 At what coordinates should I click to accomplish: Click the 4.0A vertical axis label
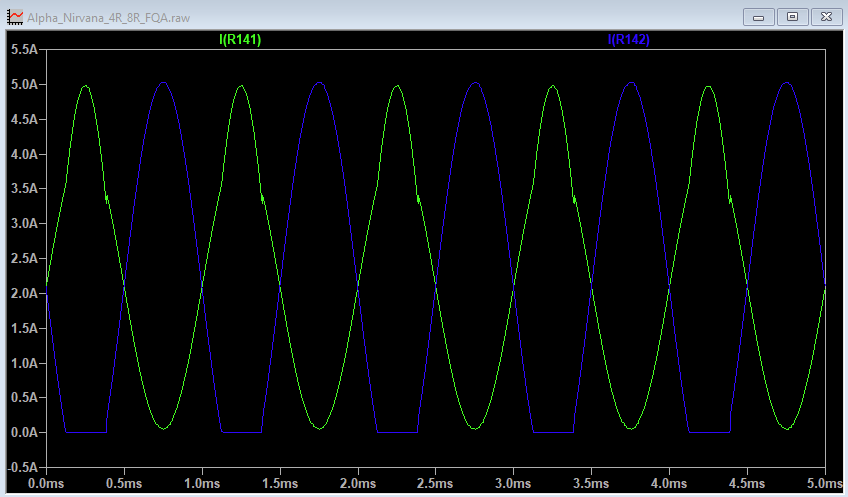click(24, 154)
